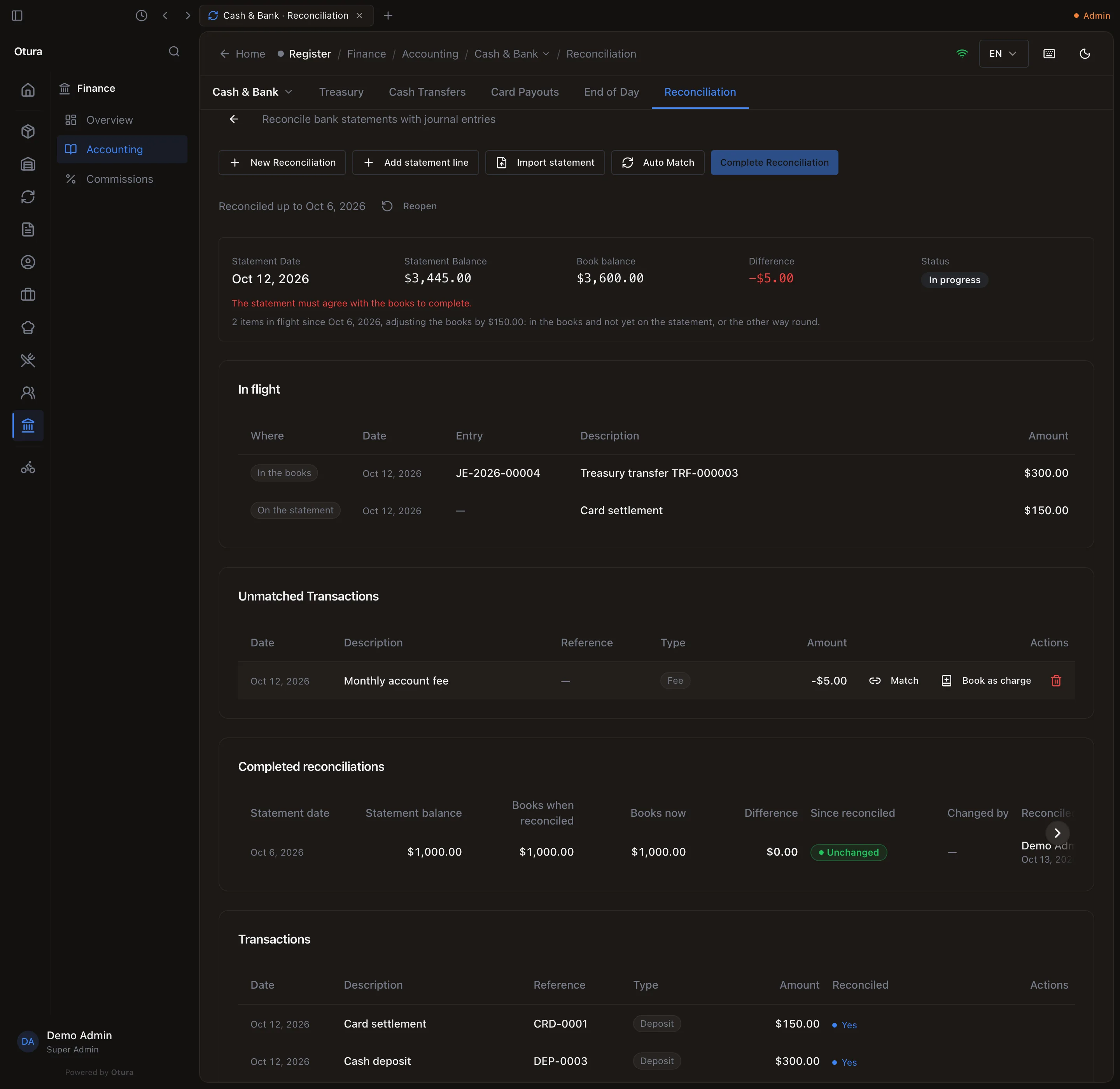The height and width of the screenshot is (1089, 1120).
Task: Expand the Cash & Bank breadcrumb dropdown
Action: (512, 54)
